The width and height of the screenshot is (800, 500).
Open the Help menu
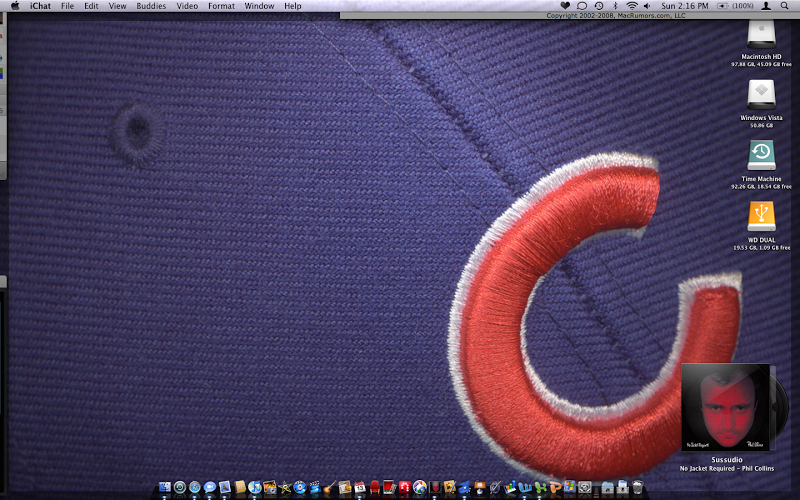[x=292, y=6]
